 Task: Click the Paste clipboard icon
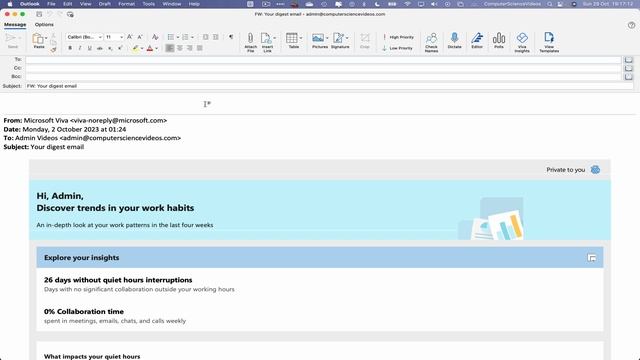38,39
